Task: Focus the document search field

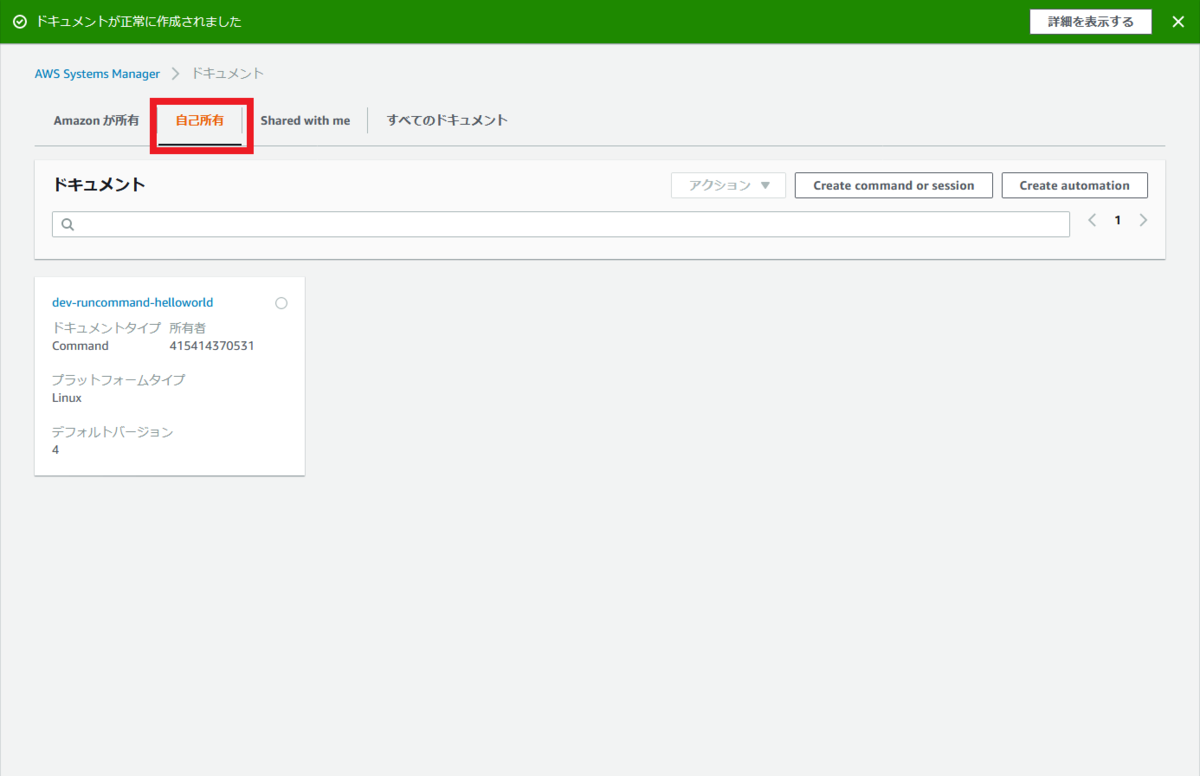Action: click(x=560, y=224)
